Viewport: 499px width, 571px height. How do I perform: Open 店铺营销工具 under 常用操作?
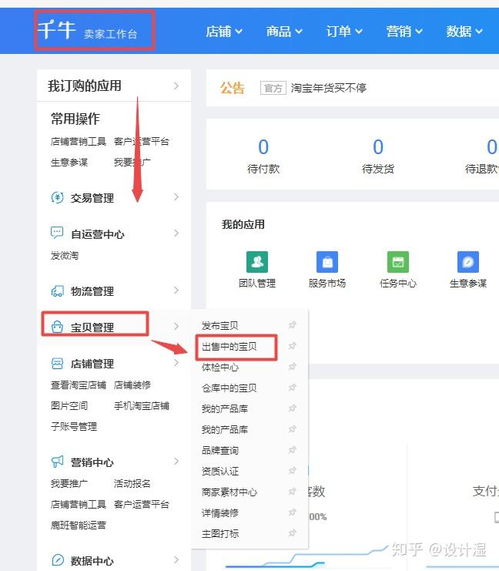coord(78,141)
